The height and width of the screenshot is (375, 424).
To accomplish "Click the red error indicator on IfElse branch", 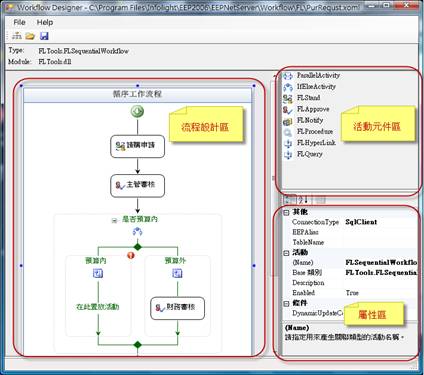I will 131,255.
